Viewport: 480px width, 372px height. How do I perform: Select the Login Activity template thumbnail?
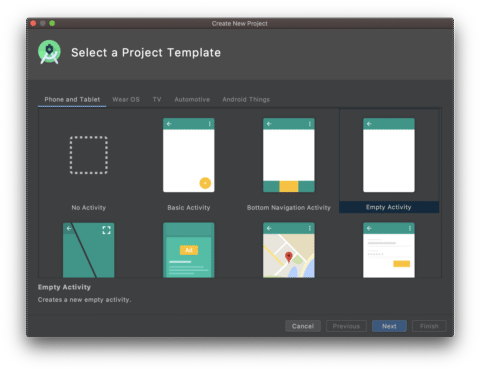coord(389,250)
